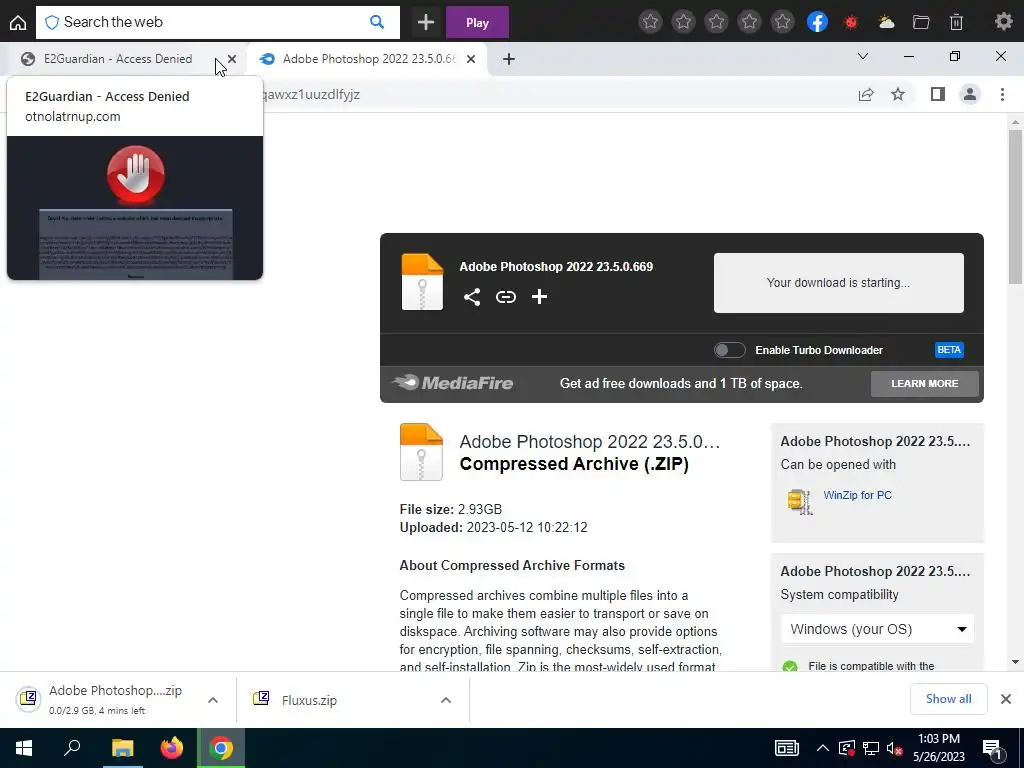Switch to E2Guardian - Access Denied tab
Image resolution: width=1024 pixels, height=768 pixels.
[118, 59]
